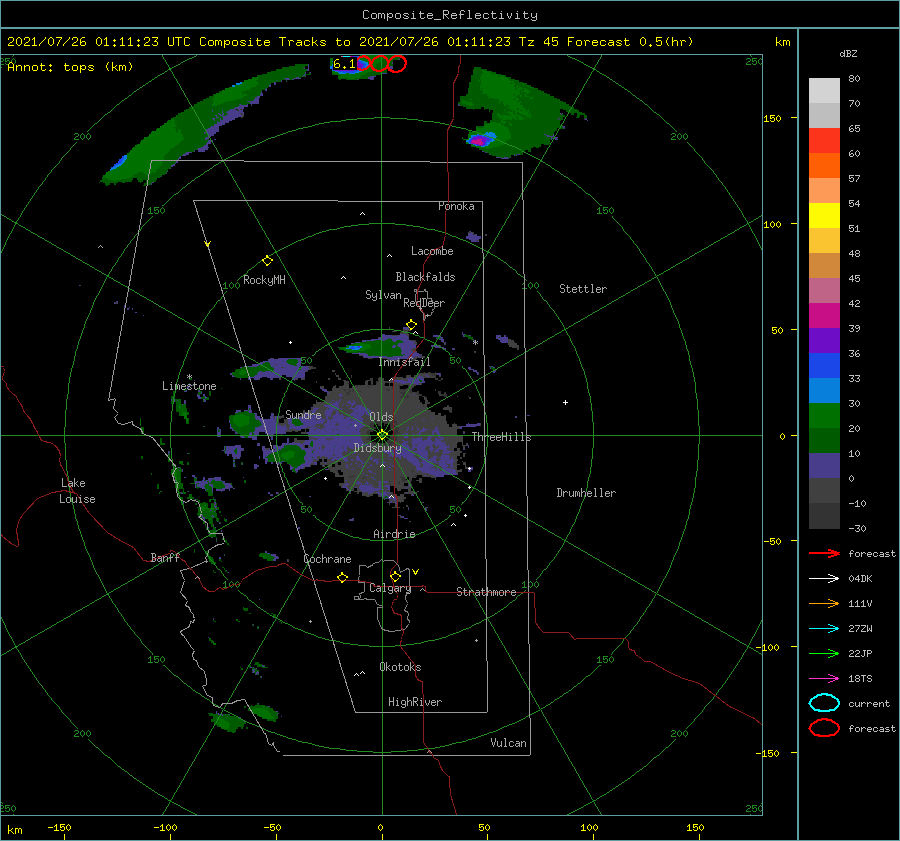Pick the bright green 30-20 dBZ swatch
The image size is (900, 841).
pos(824,415)
